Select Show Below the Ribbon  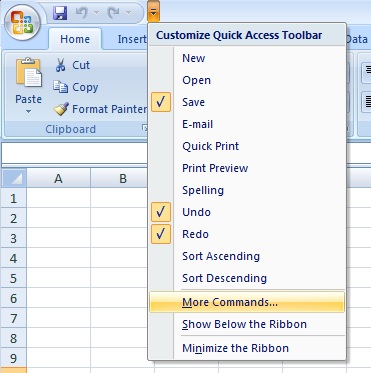(247, 324)
